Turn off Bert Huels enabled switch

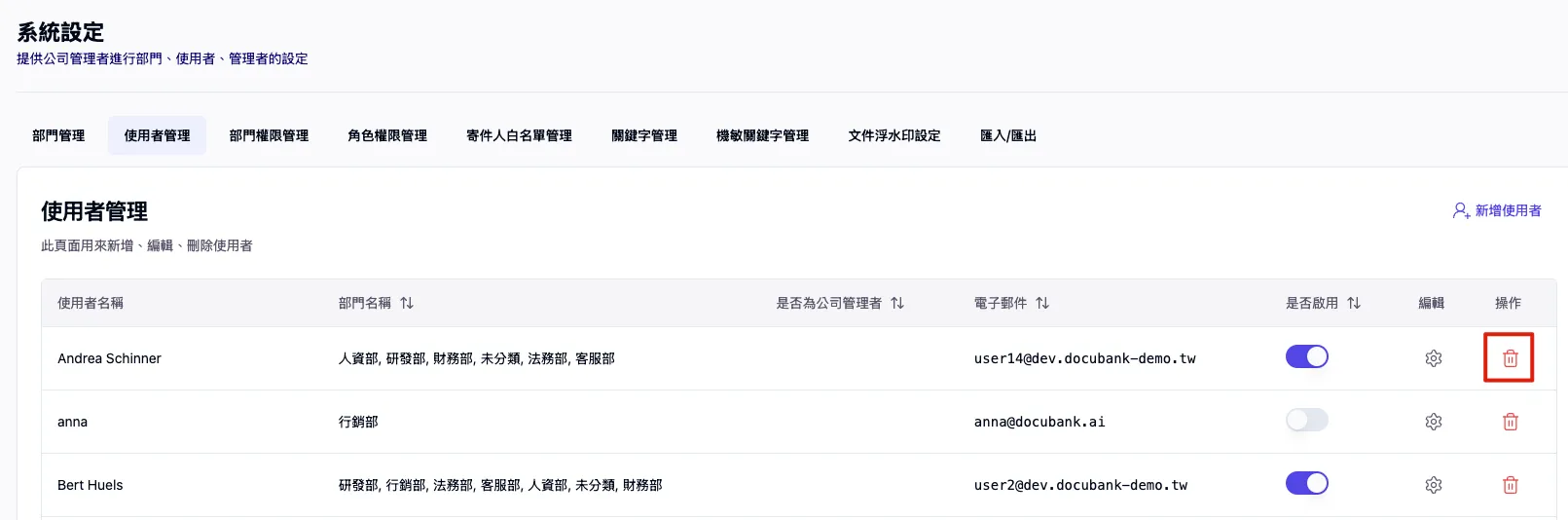pyautogui.click(x=1306, y=483)
